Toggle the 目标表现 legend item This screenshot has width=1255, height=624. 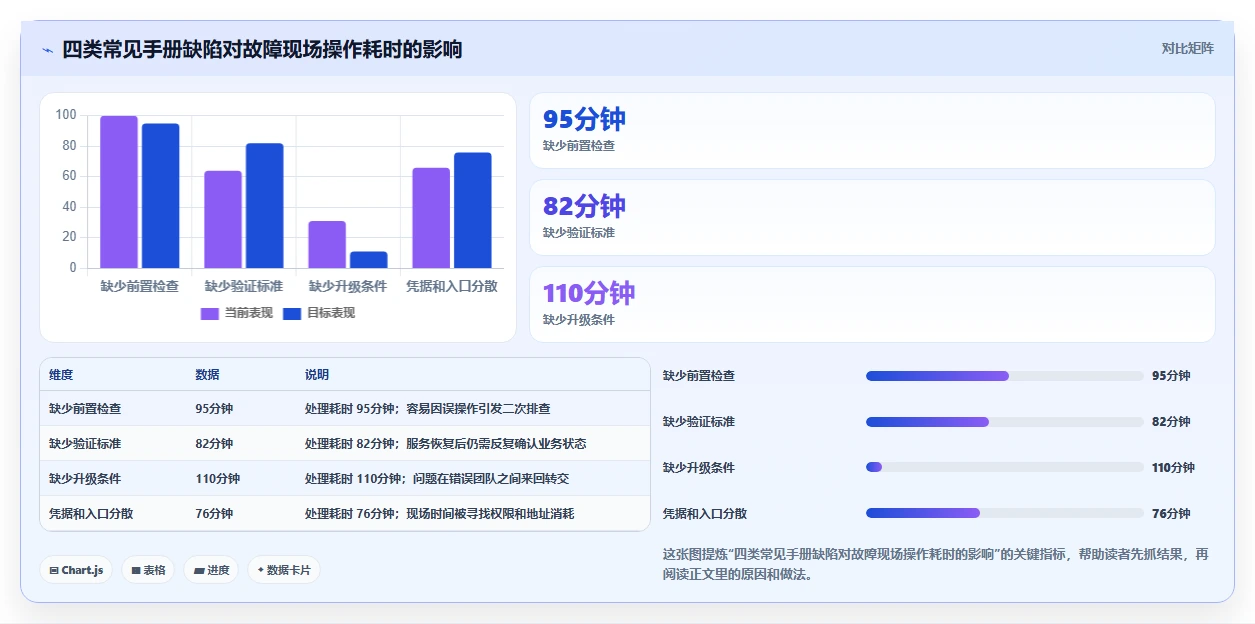(x=319, y=313)
